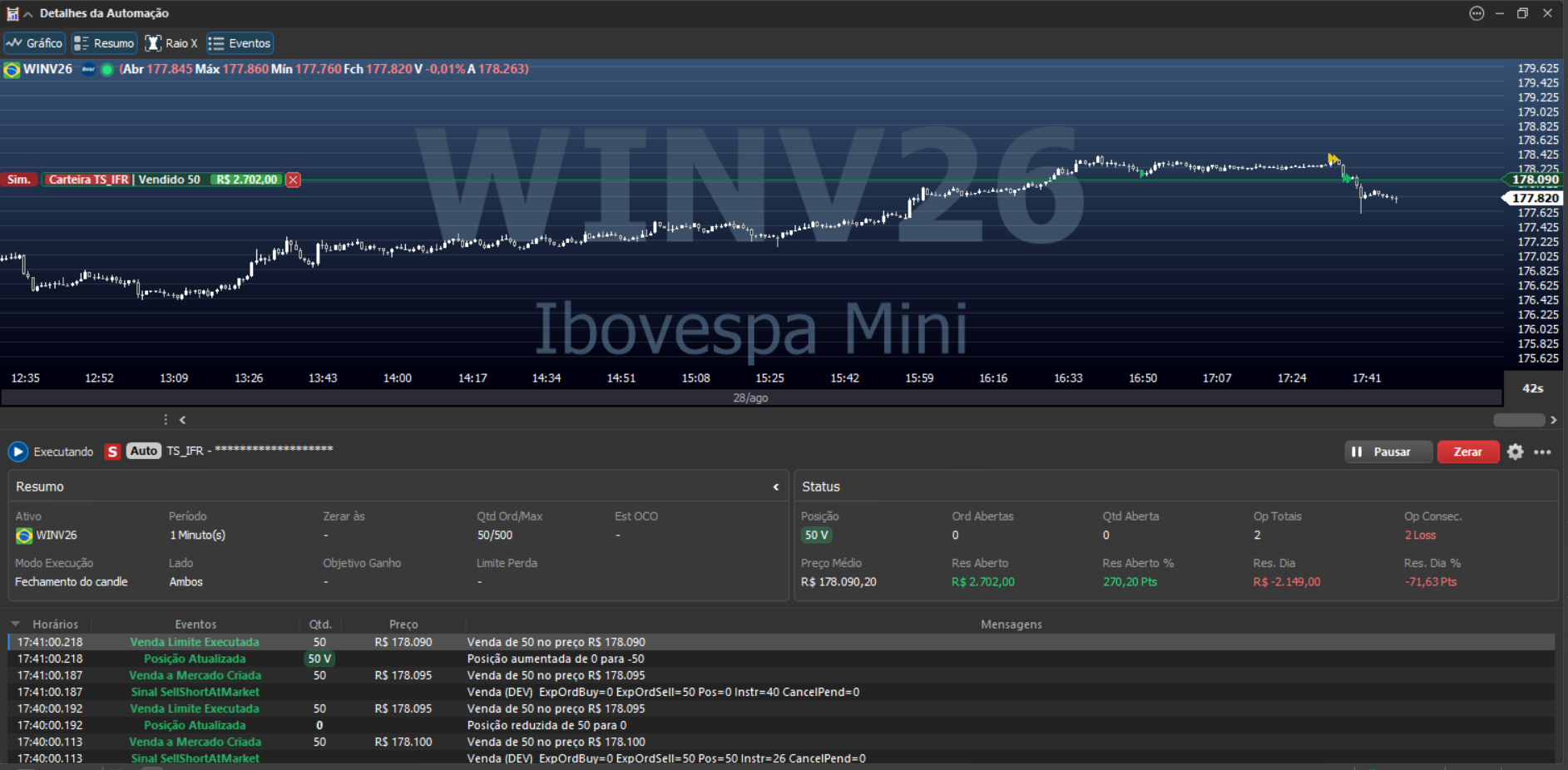
Task: Click the Res Aberto value R$ 2.702,00
Action: pos(983,582)
